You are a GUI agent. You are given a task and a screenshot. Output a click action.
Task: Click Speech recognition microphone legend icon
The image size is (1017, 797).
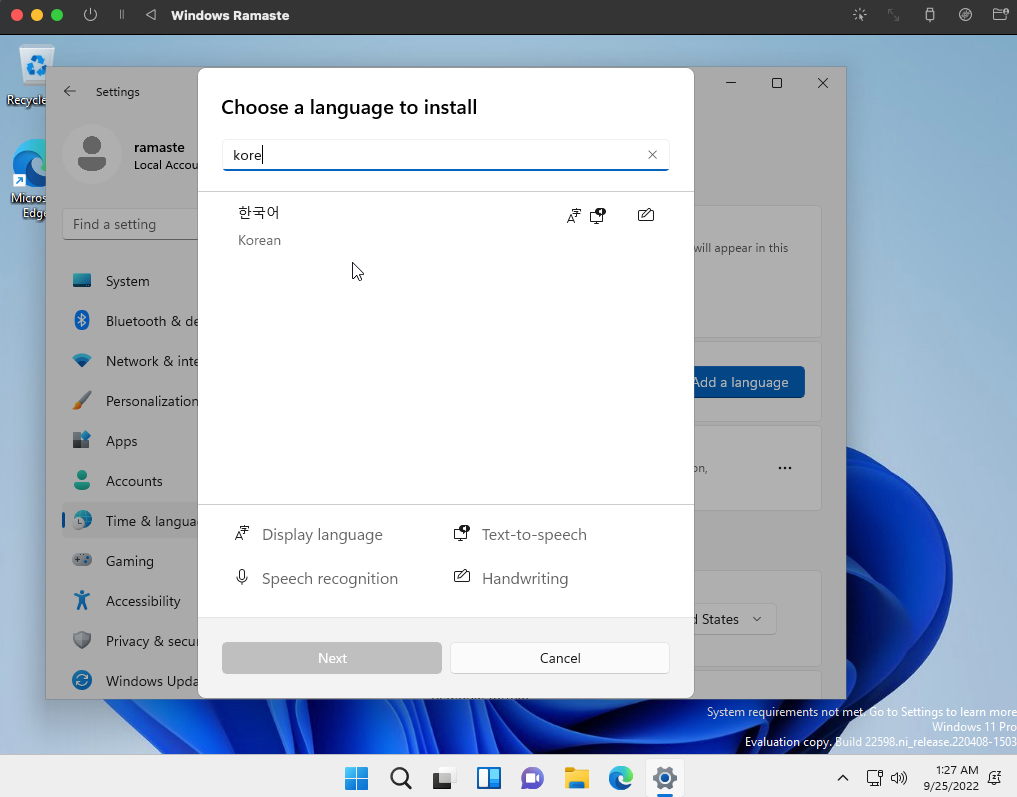point(242,577)
